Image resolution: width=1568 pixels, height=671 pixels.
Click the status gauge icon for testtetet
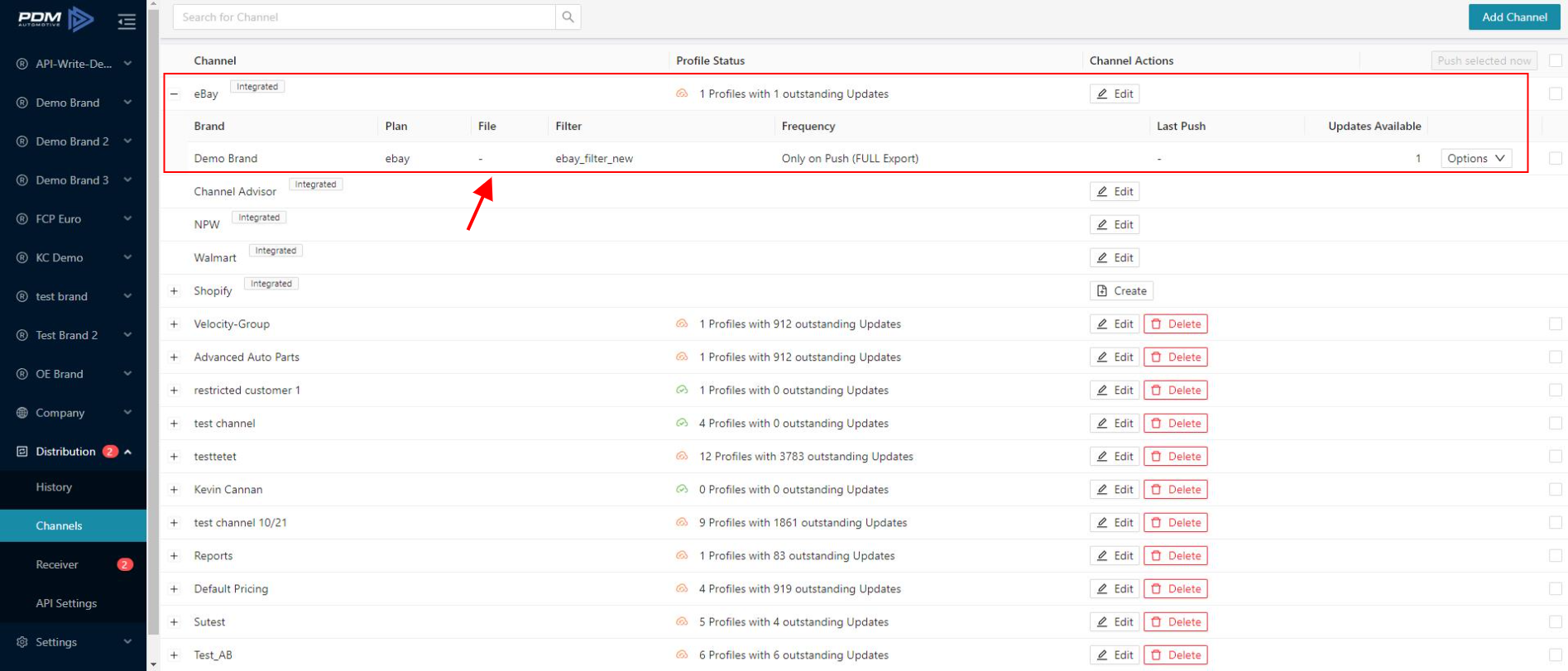(682, 456)
